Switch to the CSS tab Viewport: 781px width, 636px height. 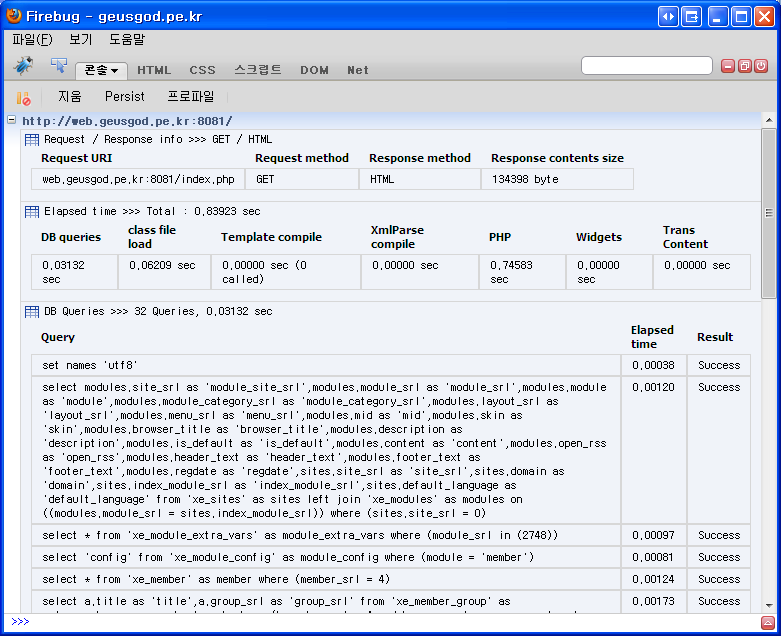click(x=202, y=70)
